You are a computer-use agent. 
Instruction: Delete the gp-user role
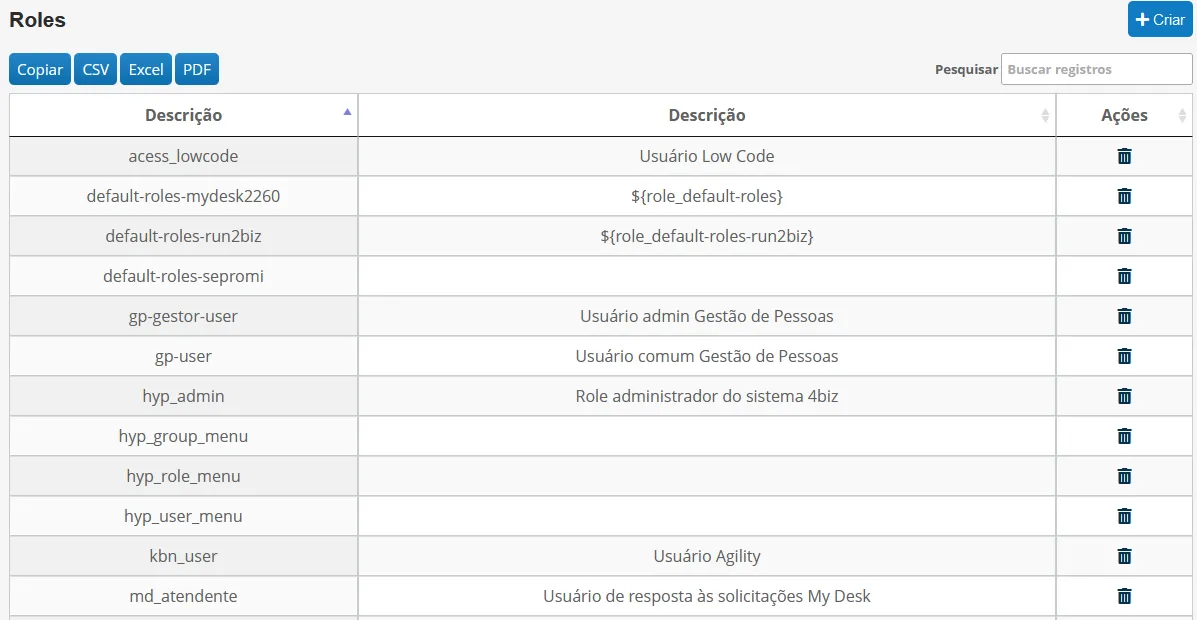(x=1124, y=356)
